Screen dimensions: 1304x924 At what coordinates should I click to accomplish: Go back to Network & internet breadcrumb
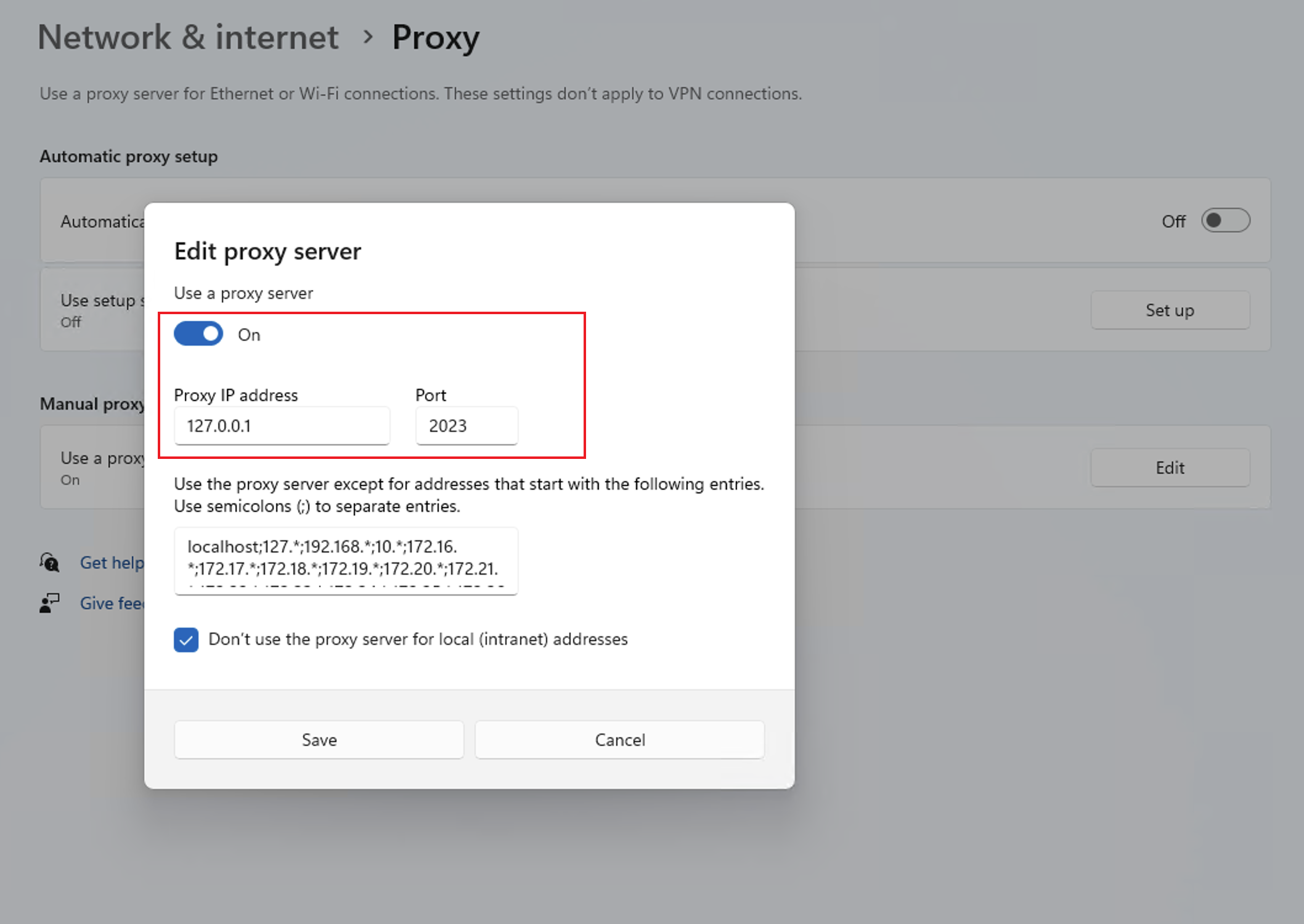(188, 38)
